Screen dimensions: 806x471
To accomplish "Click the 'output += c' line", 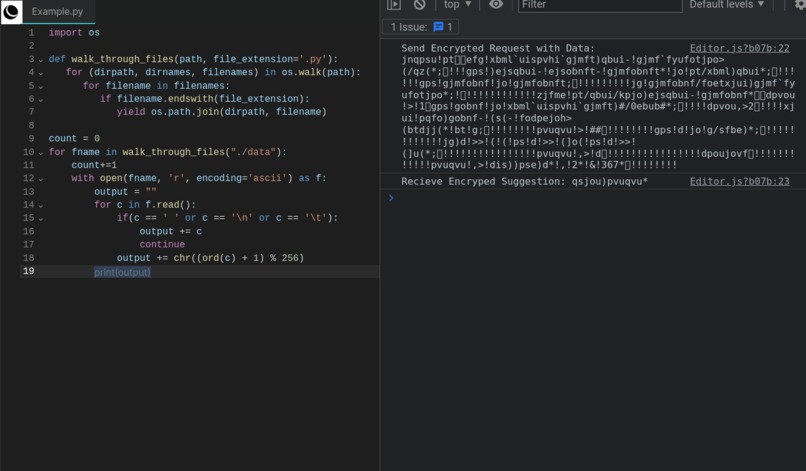I will [171, 231].
